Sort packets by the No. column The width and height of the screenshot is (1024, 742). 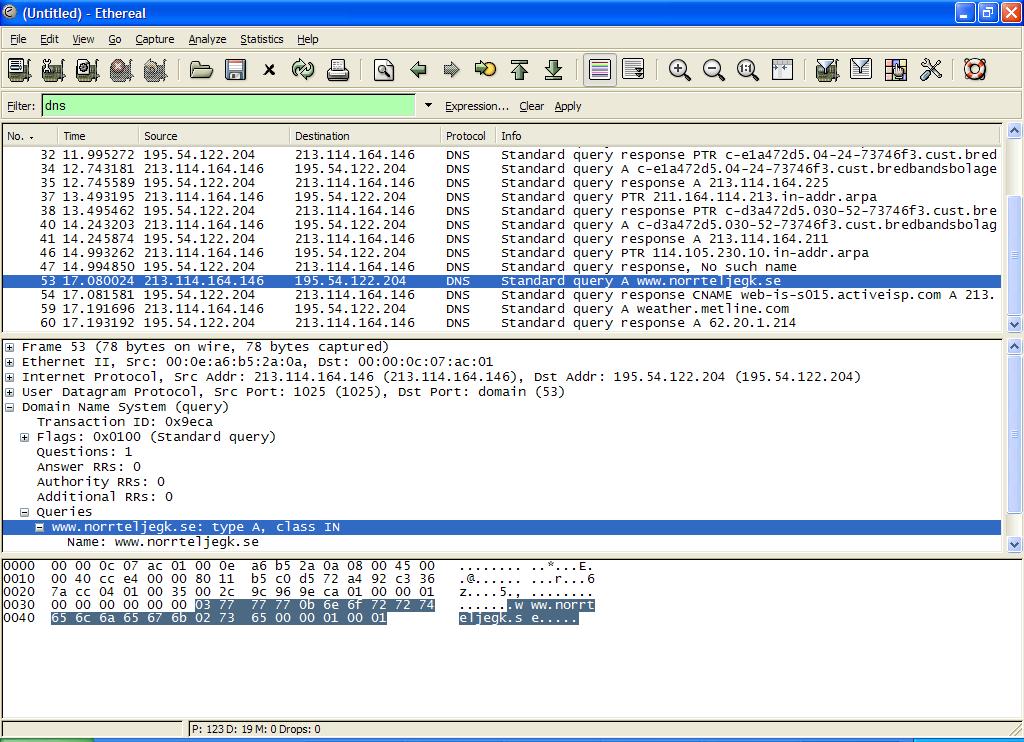click(x=29, y=136)
